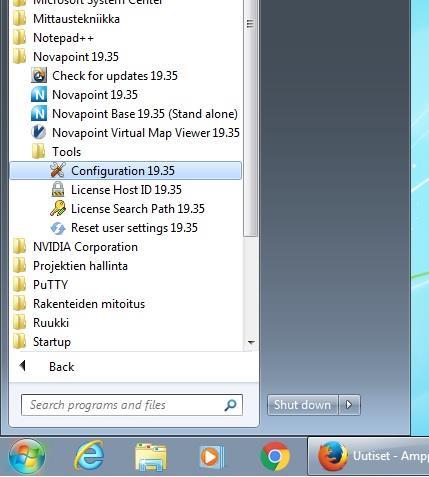
Task: Launch Configuration 19.35
Action: click(126, 171)
